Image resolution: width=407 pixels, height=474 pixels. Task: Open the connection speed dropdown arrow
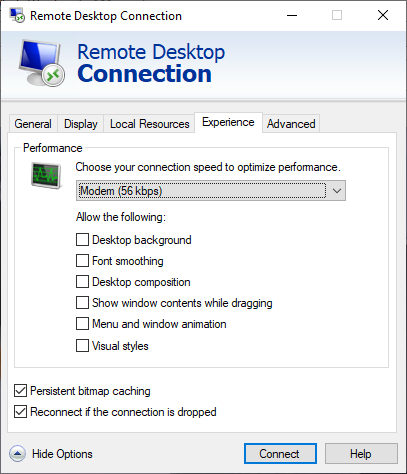tap(337, 191)
